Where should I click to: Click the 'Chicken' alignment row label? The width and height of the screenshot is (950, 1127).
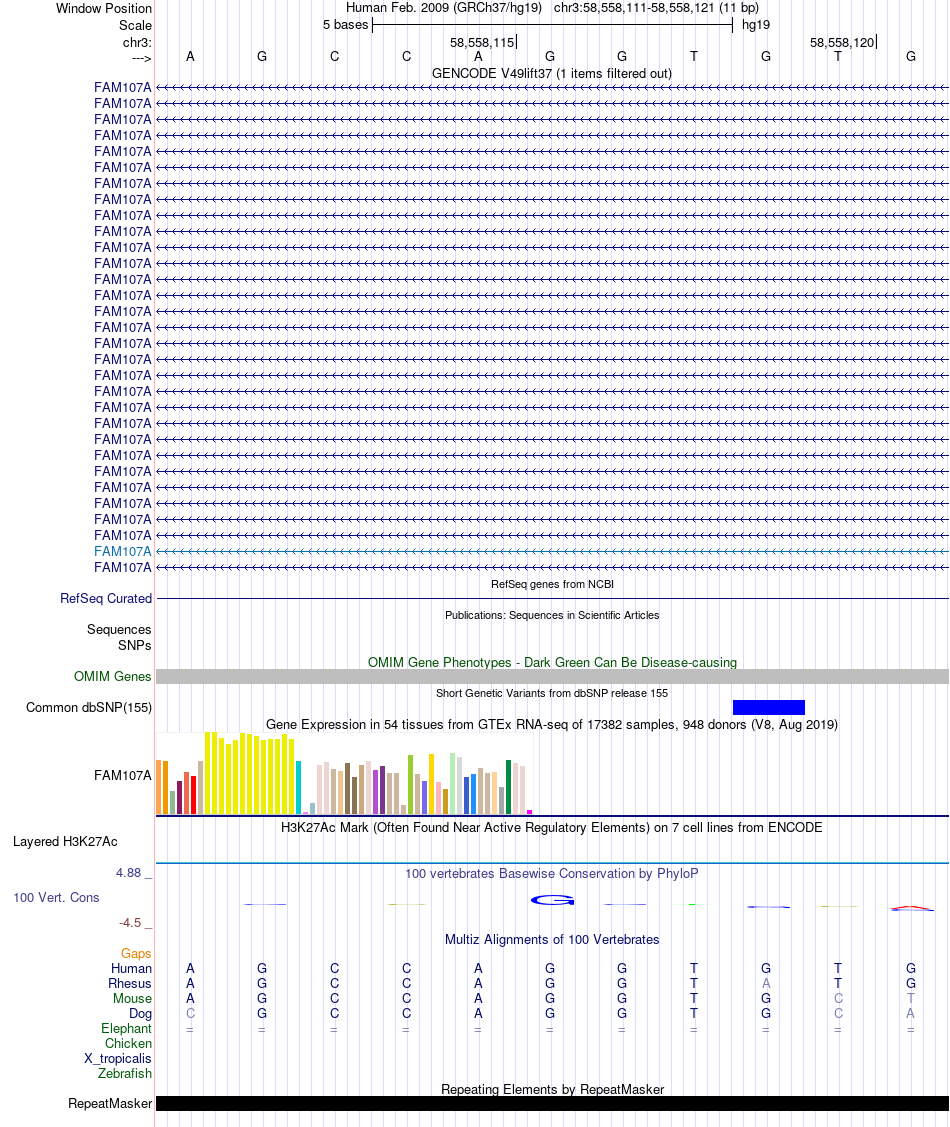point(128,1043)
